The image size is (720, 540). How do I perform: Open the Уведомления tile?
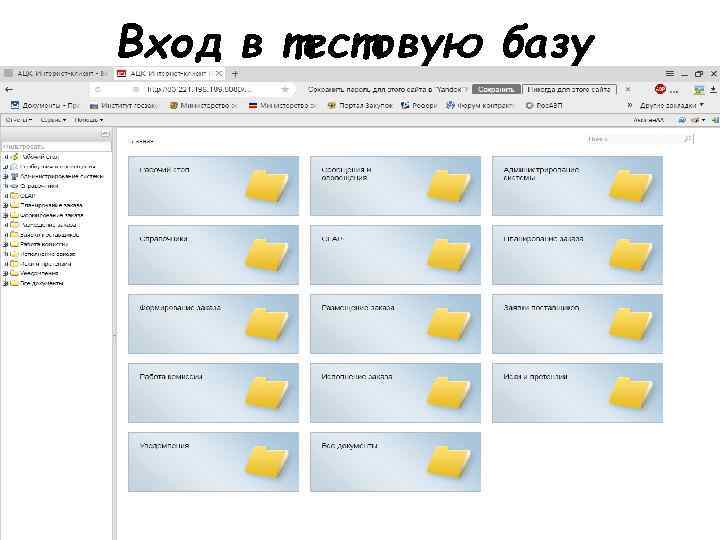214,461
